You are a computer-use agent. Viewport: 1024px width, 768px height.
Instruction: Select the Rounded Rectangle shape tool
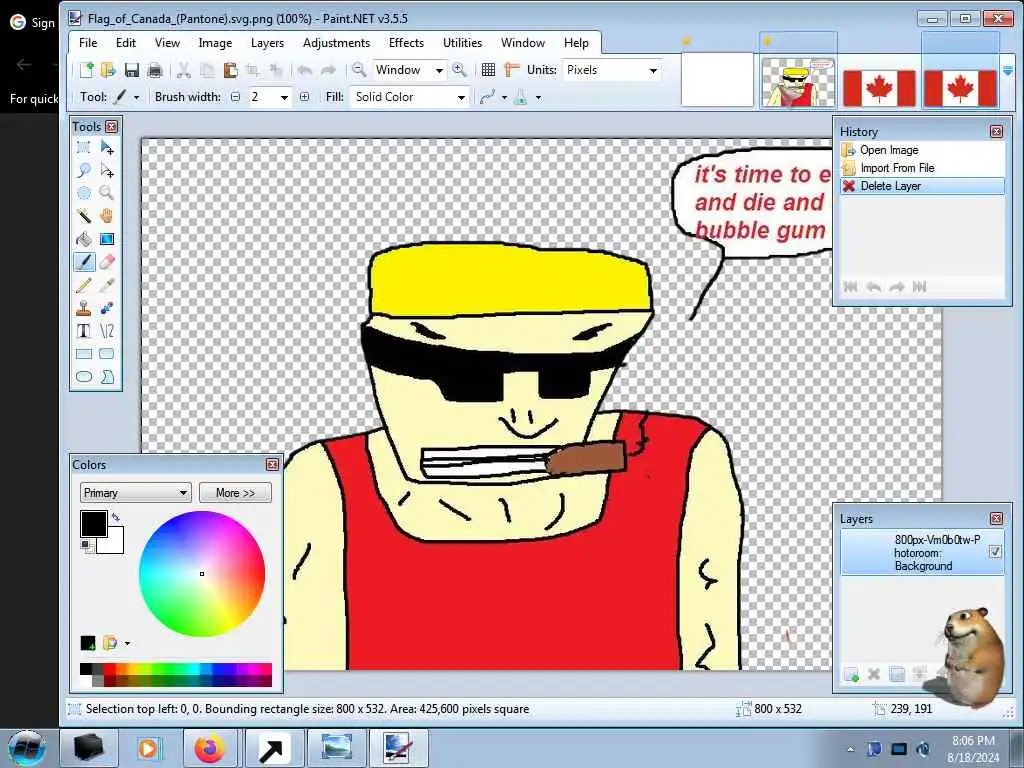[x=107, y=354]
